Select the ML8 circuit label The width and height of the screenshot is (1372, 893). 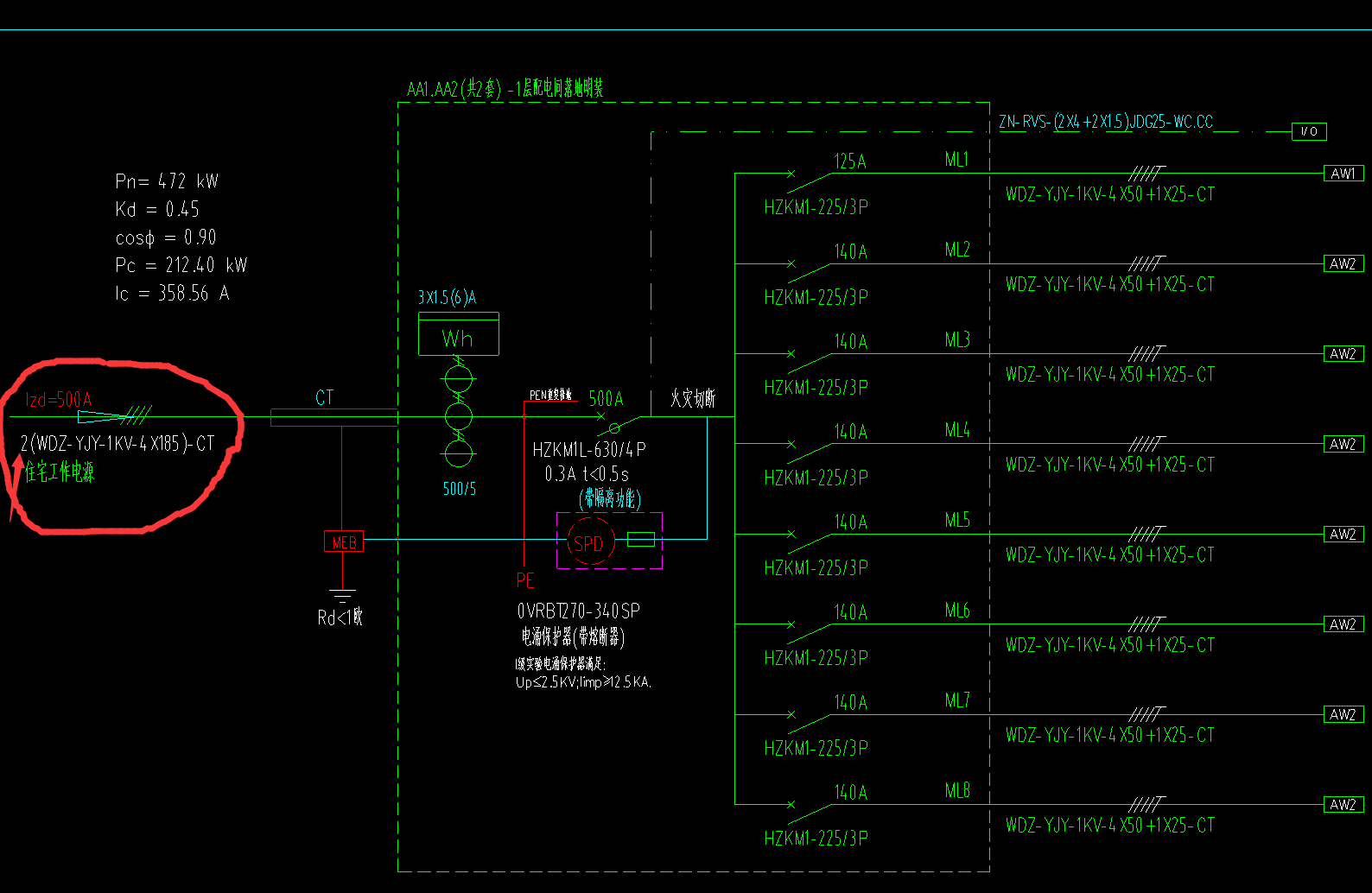[957, 791]
